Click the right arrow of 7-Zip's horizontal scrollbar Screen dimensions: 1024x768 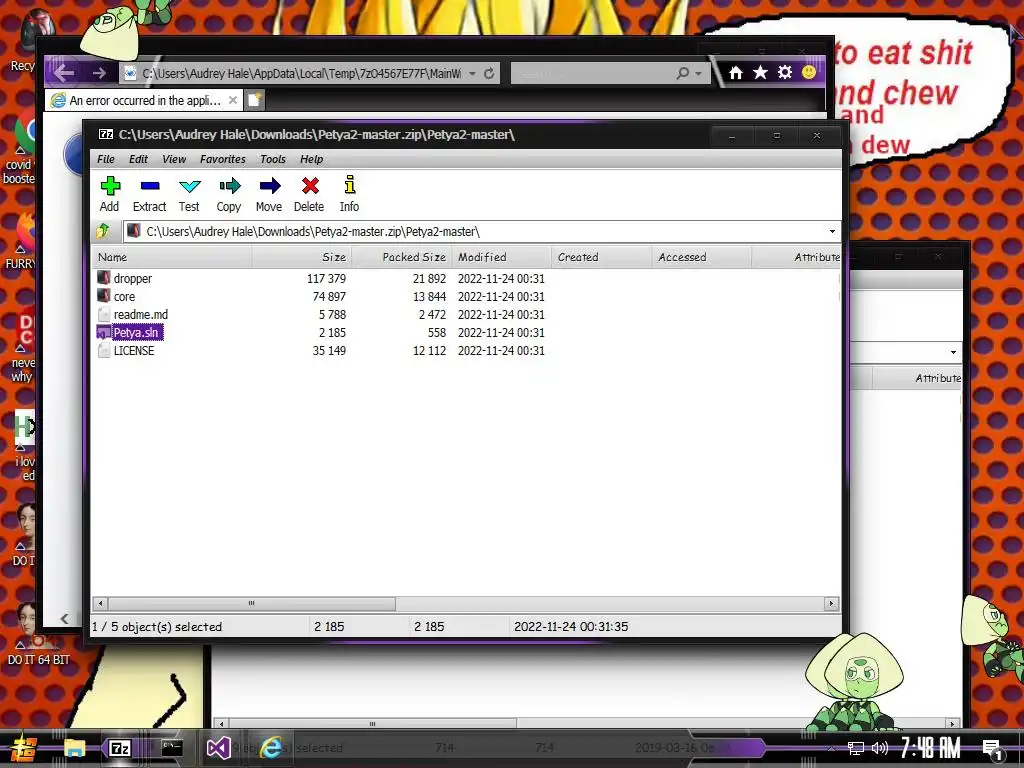(x=831, y=603)
